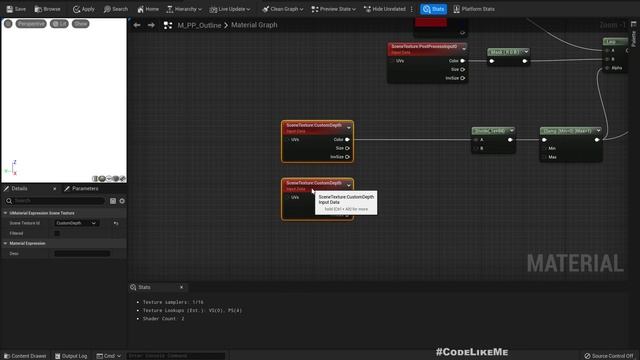This screenshot has width=640, height=360.
Task: Click the M_PP_Outline breadcrumb
Action: (x=199, y=25)
